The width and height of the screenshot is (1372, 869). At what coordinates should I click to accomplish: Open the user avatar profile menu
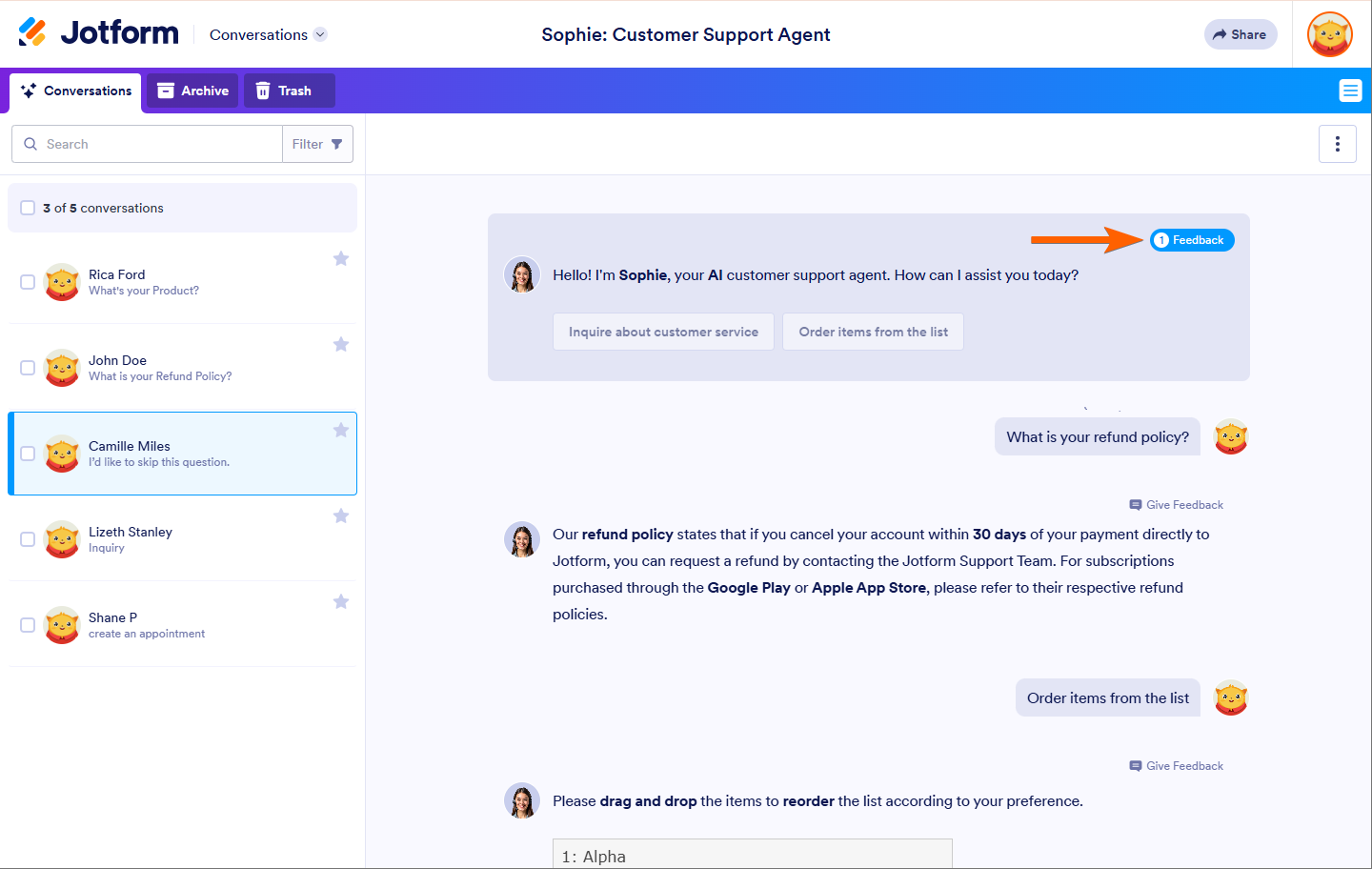click(1330, 34)
